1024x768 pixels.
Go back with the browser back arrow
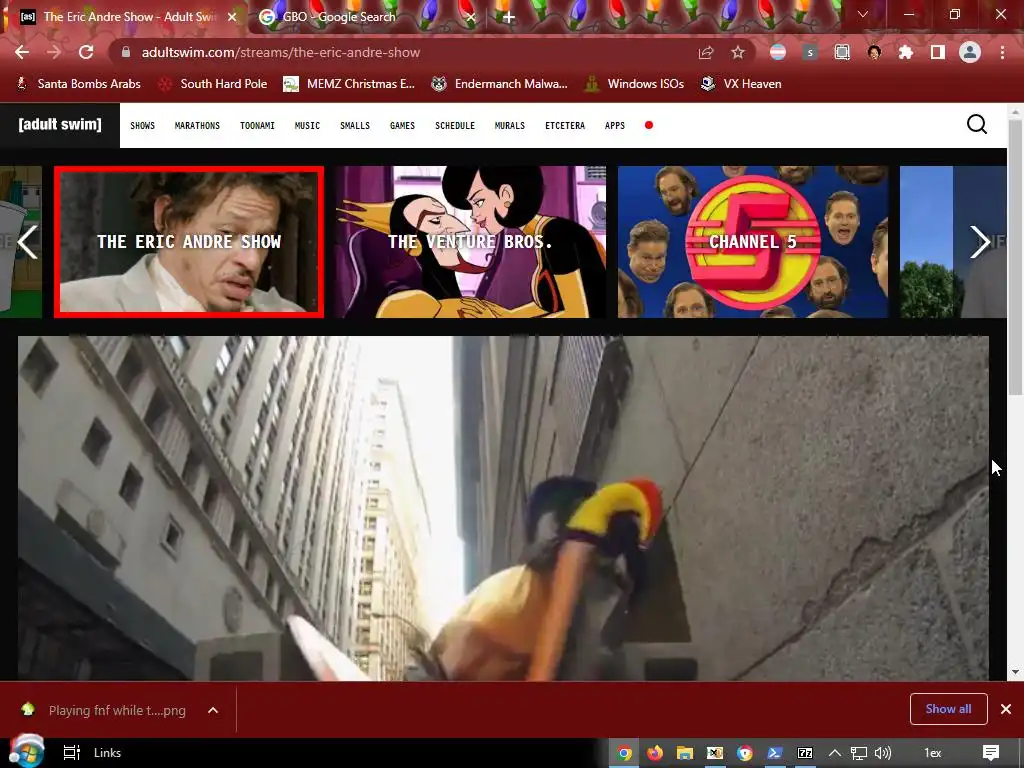click(x=22, y=52)
